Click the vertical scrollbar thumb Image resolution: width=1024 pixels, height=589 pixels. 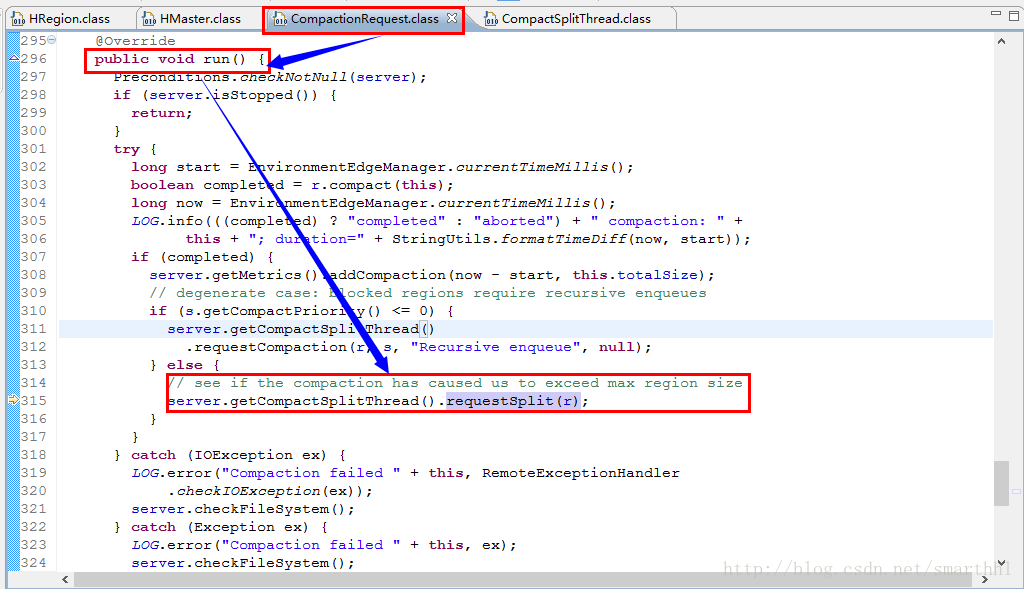pyautogui.click(x=1001, y=483)
